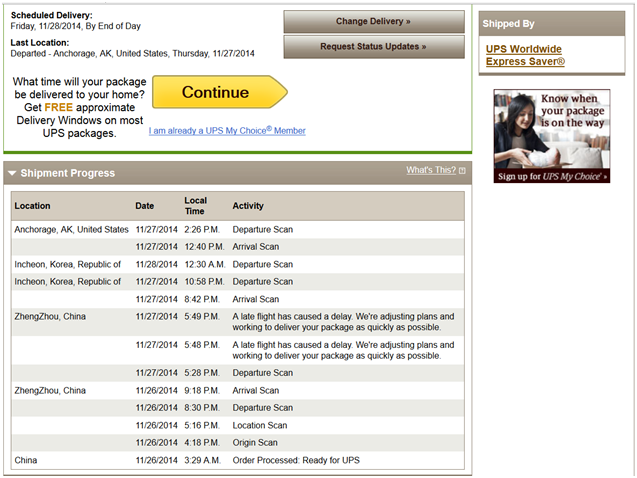Select the Shipped By panel header

coord(552,24)
